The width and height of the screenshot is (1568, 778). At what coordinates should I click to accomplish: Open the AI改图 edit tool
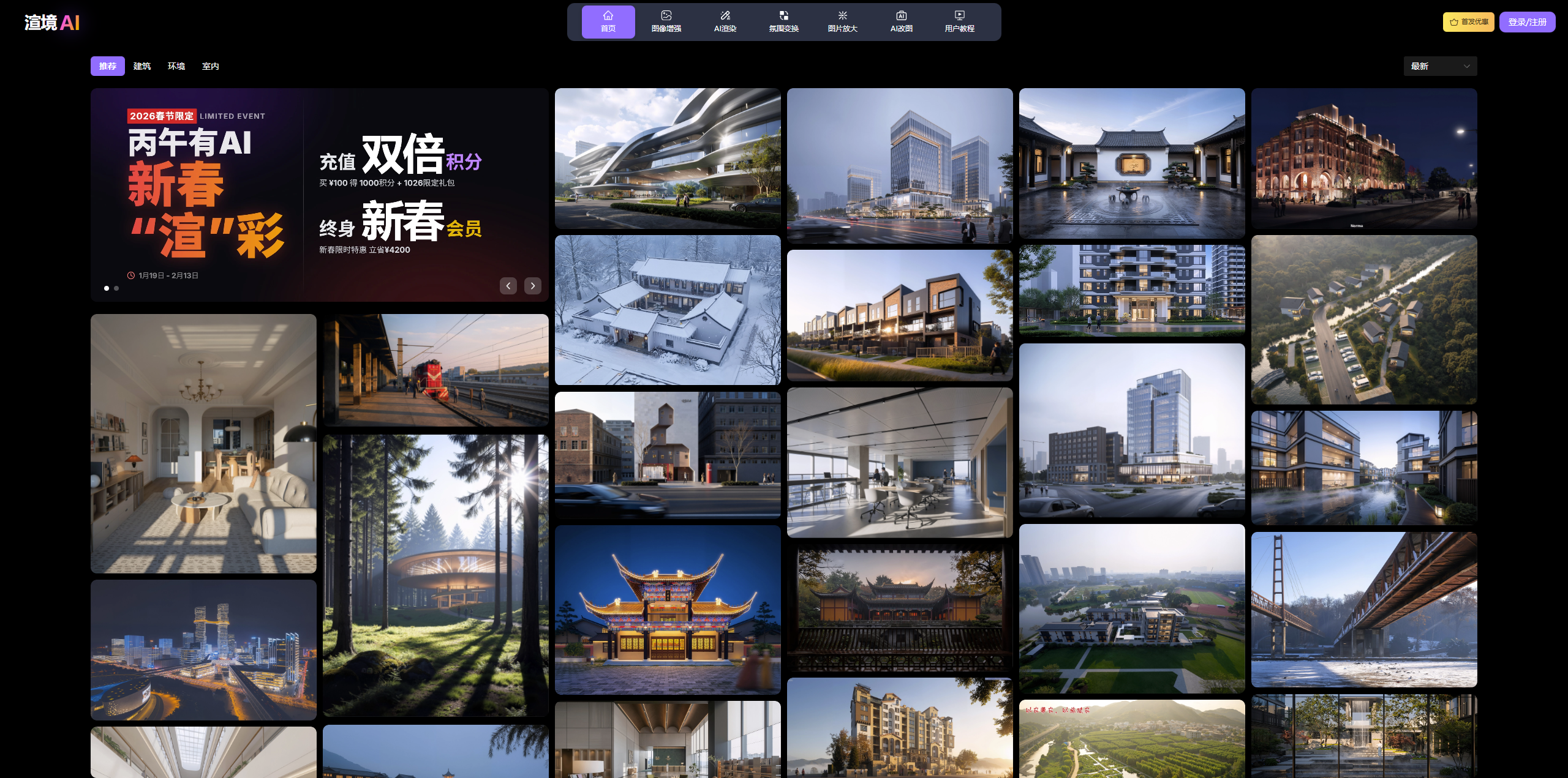click(901, 21)
